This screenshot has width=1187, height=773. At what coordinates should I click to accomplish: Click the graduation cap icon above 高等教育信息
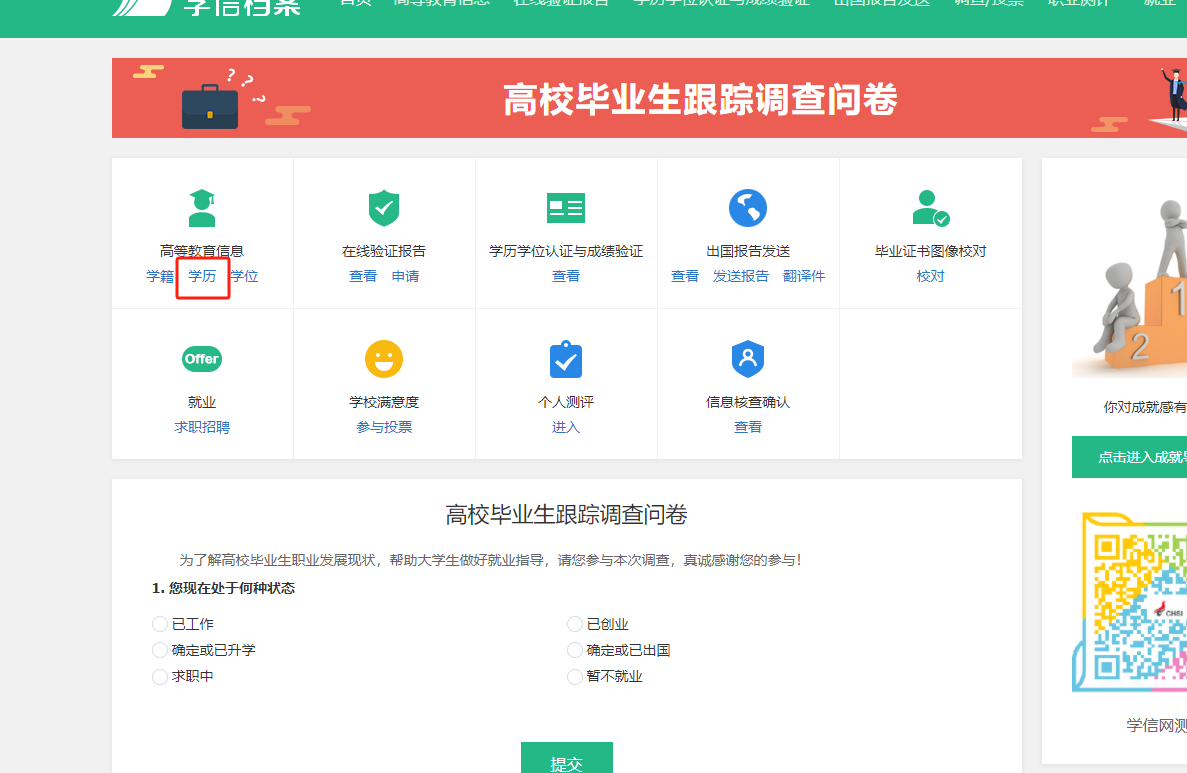pos(202,205)
